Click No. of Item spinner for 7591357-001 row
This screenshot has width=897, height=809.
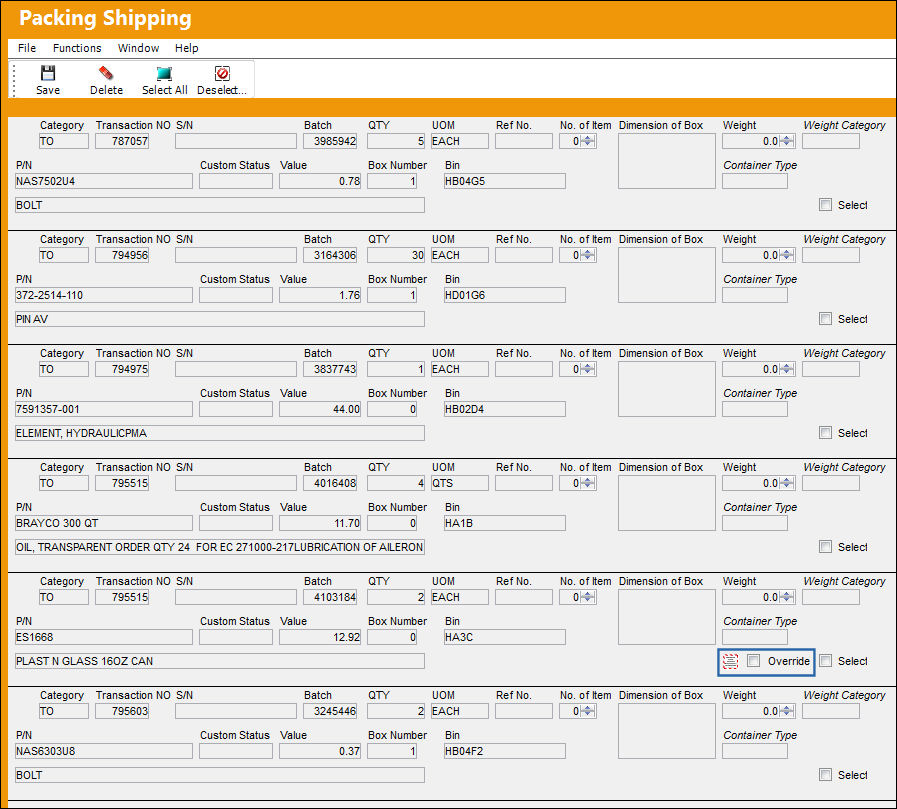coord(588,370)
